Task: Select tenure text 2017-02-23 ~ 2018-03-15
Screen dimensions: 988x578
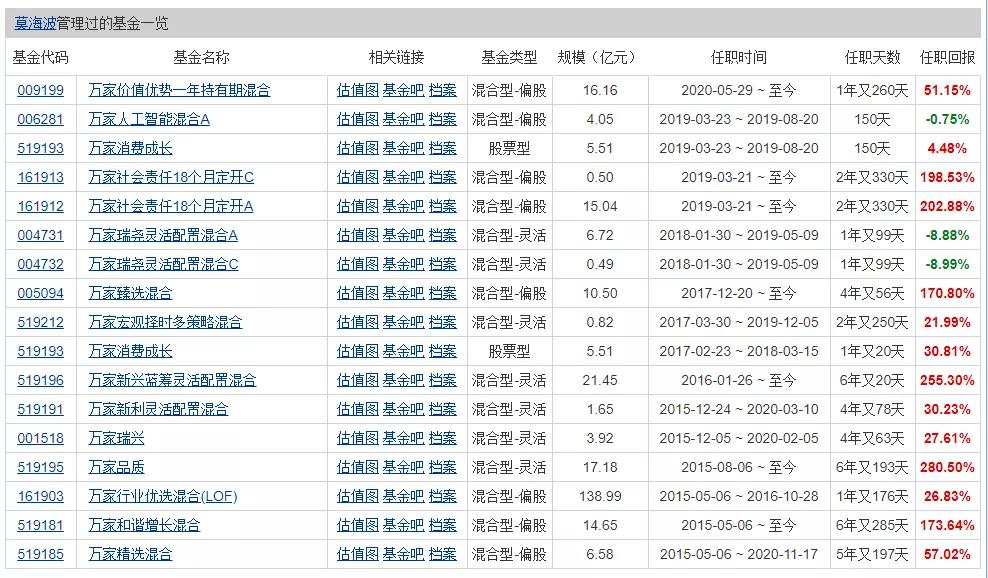Action: [738, 351]
